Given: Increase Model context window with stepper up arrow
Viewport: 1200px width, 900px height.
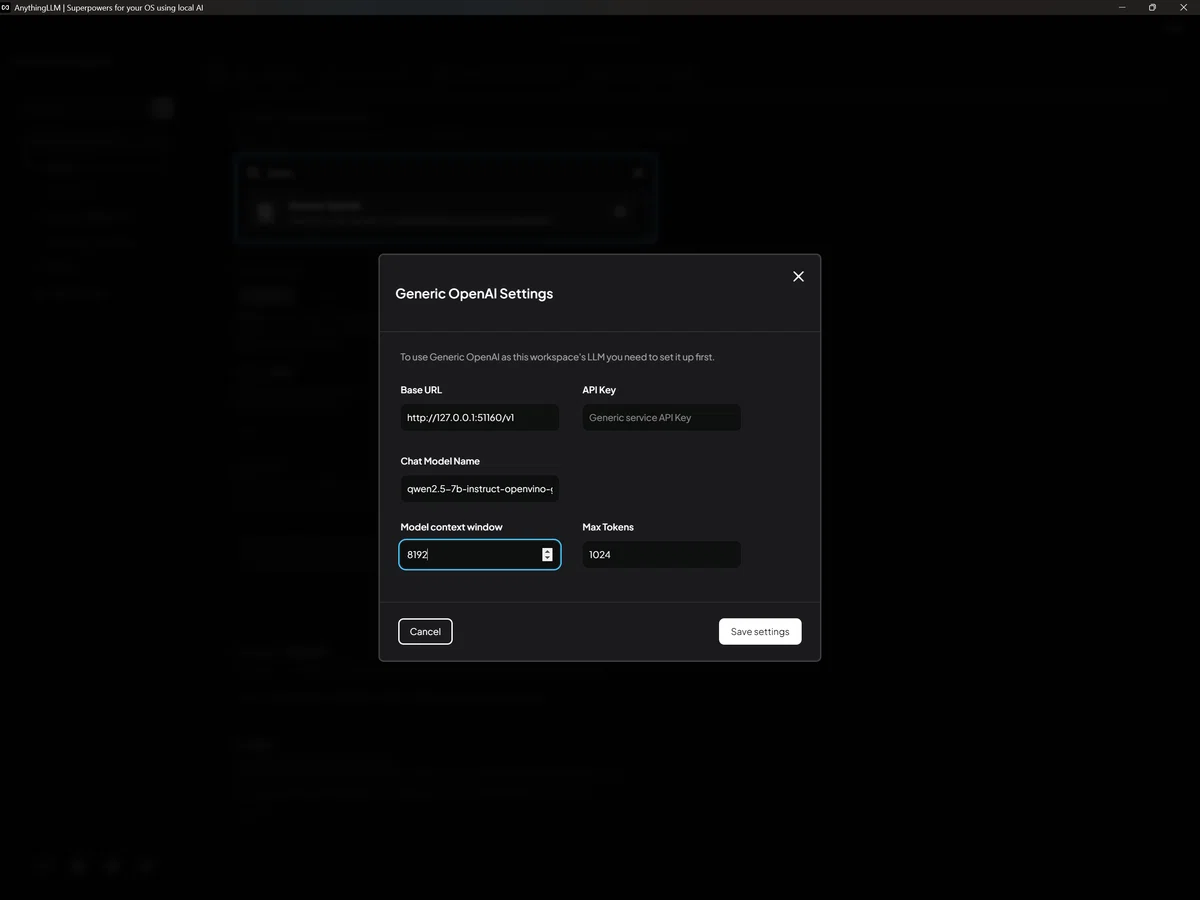Looking at the screenshot, I should [x=547, y=551].
